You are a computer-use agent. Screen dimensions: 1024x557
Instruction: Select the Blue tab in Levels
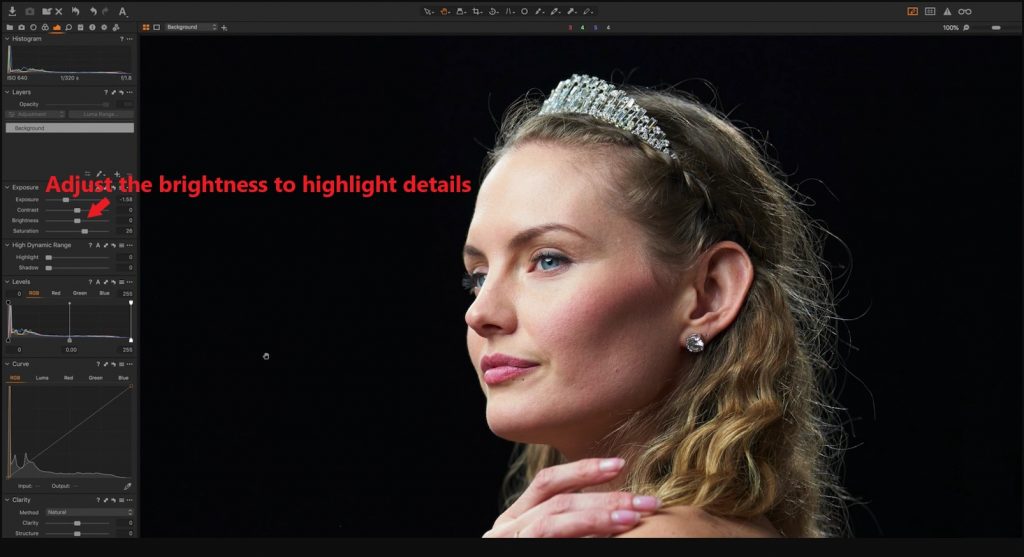(x=104, y=293)
